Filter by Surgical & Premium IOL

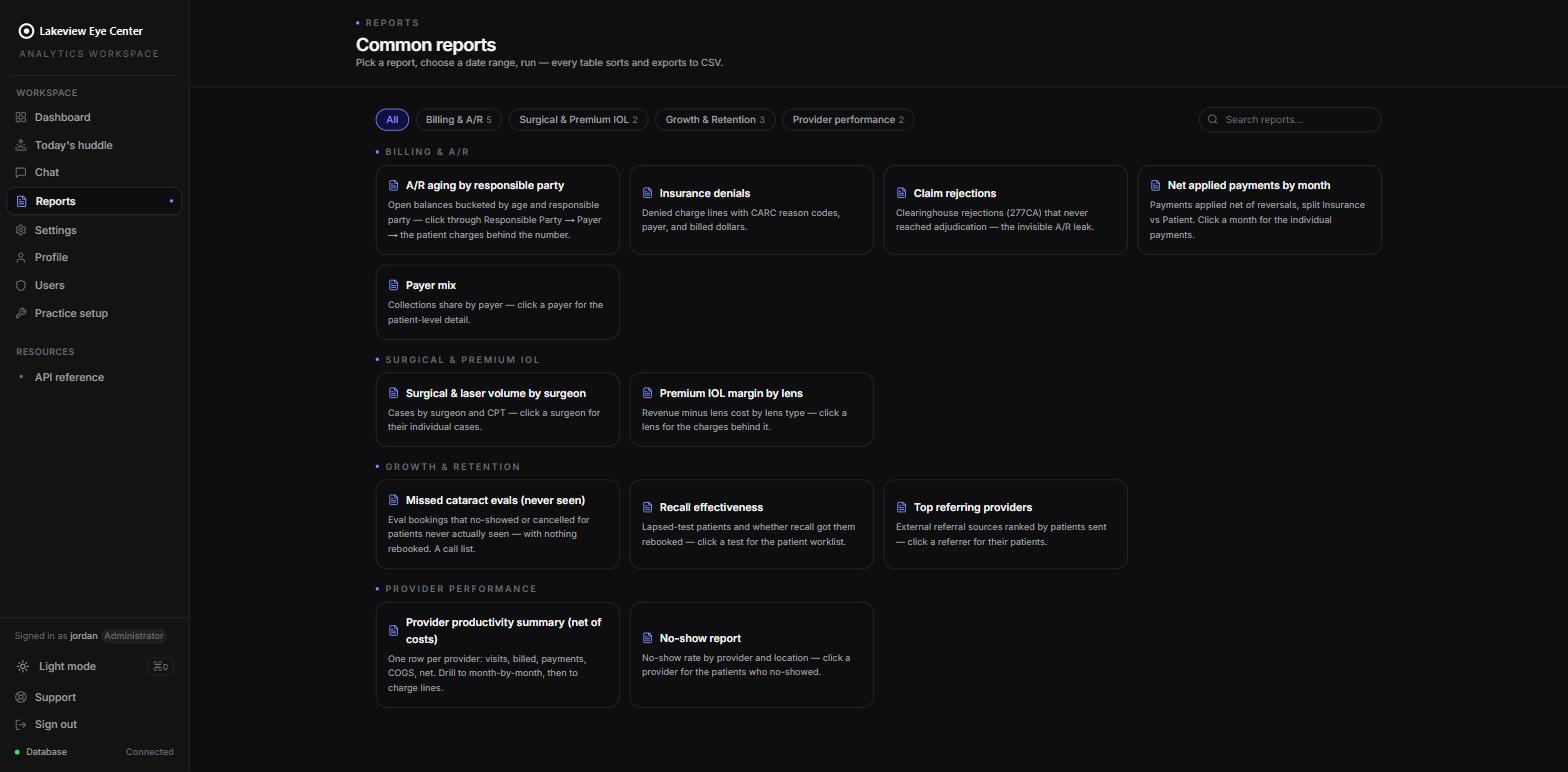click(x=578, y=119)
